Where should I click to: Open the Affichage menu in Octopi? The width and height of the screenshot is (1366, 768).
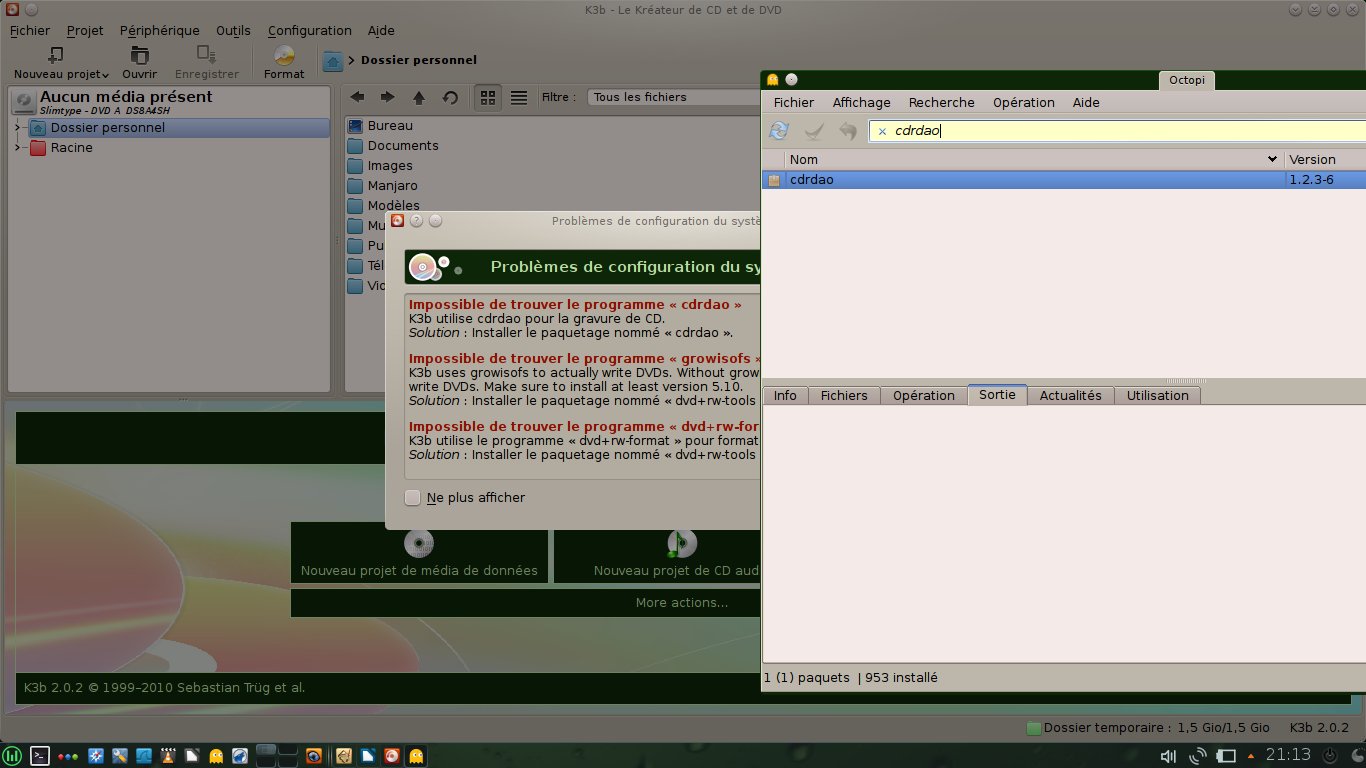pos(862,102)
